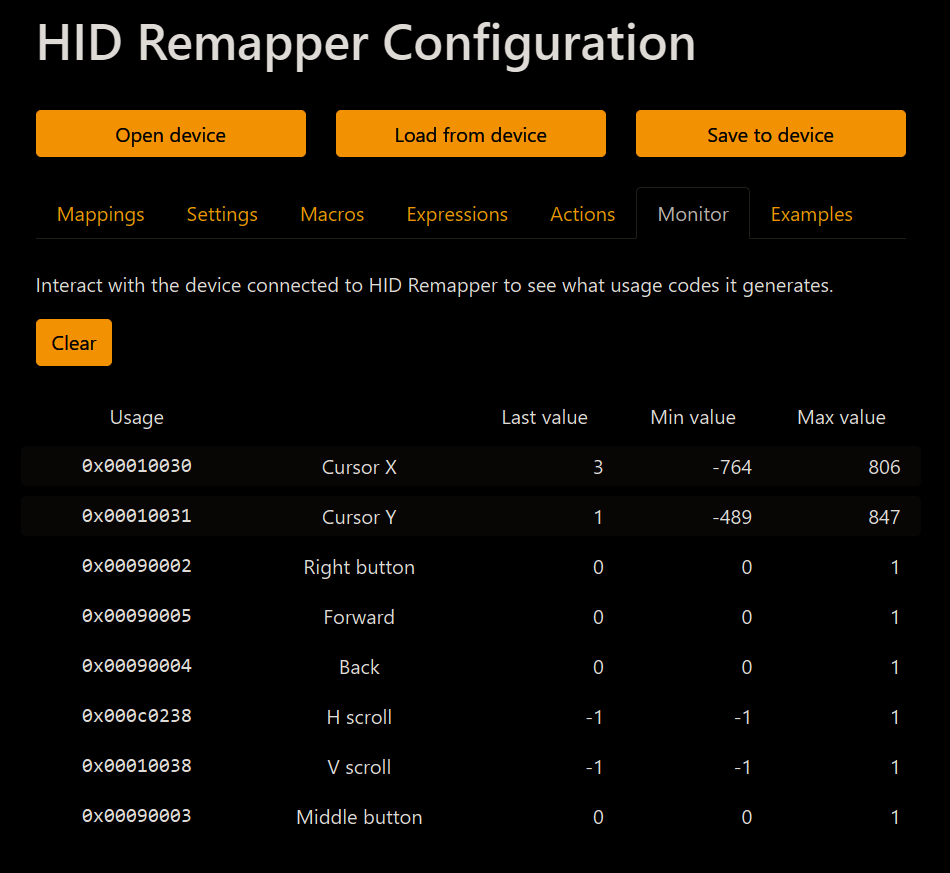Click the V scroll usage entry
The width and height of the screenshot is (950, 873).
(470, 767)
